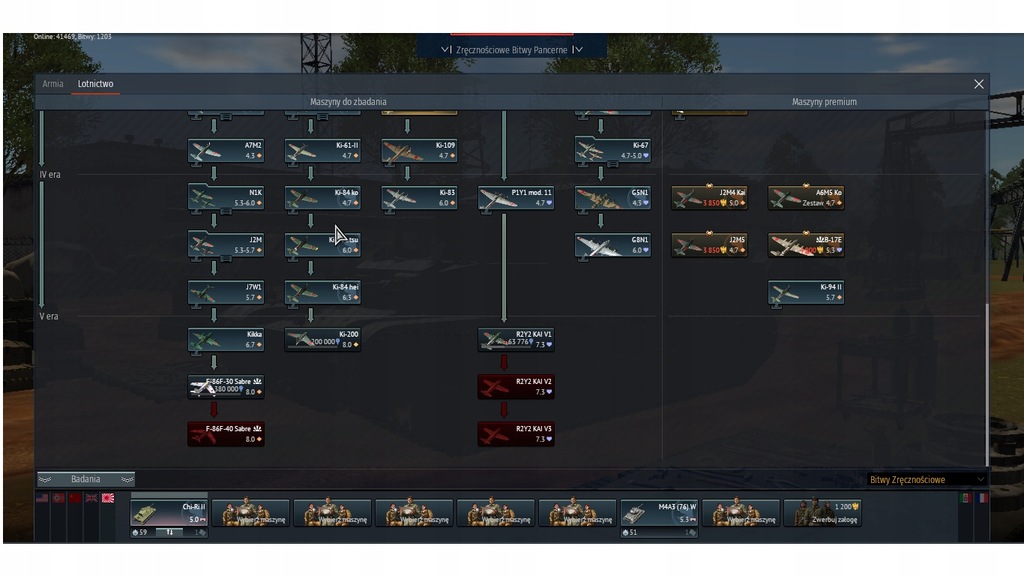Click Wybierz maszynę slot beside Chi-Ri II
Viewport: 1024px width, 576px height.
click(x=251, y=513)
